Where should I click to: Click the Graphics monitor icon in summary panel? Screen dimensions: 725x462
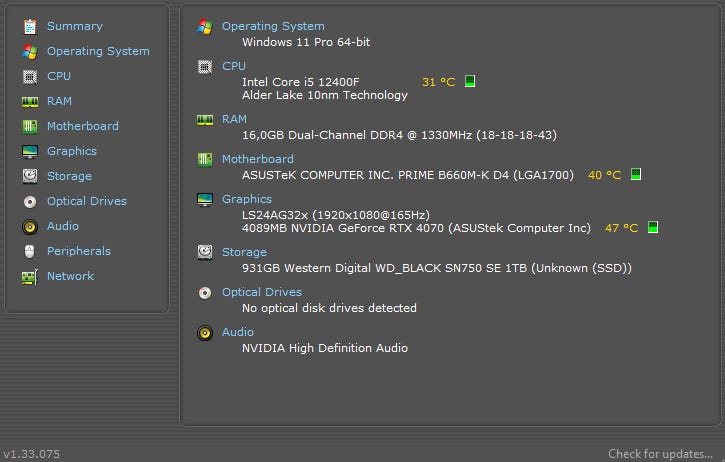pos(205,200)
